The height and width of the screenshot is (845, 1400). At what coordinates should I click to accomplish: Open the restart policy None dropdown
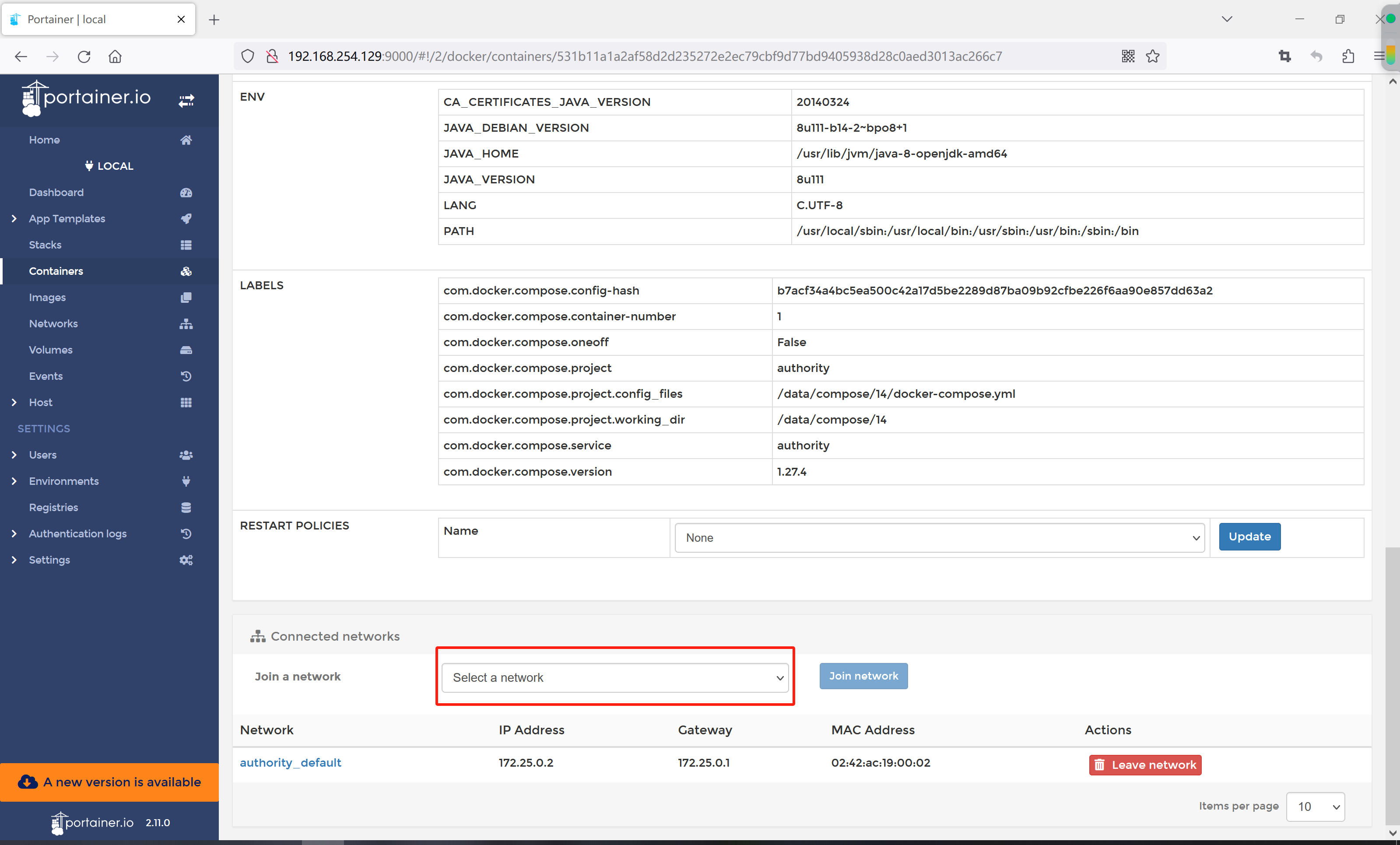point(939,537)
